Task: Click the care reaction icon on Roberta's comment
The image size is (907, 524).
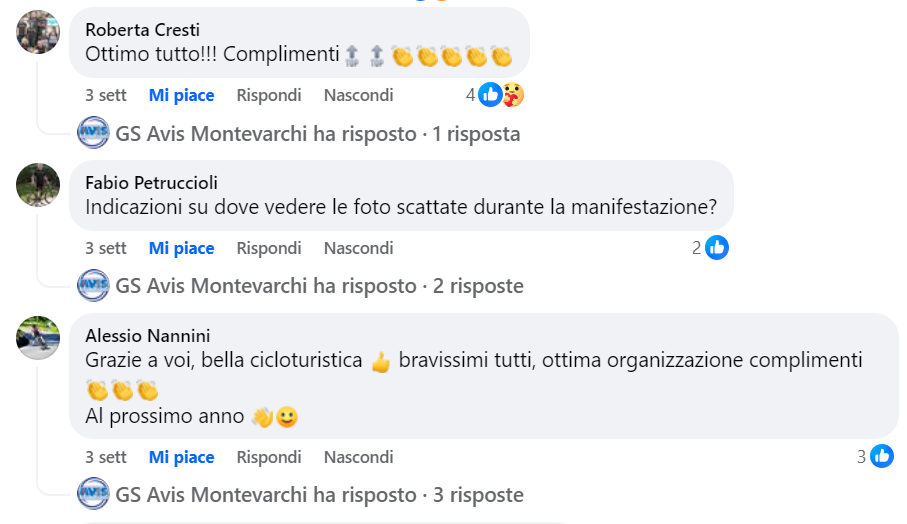Action: pyautogui.click(x=513, y=95)
